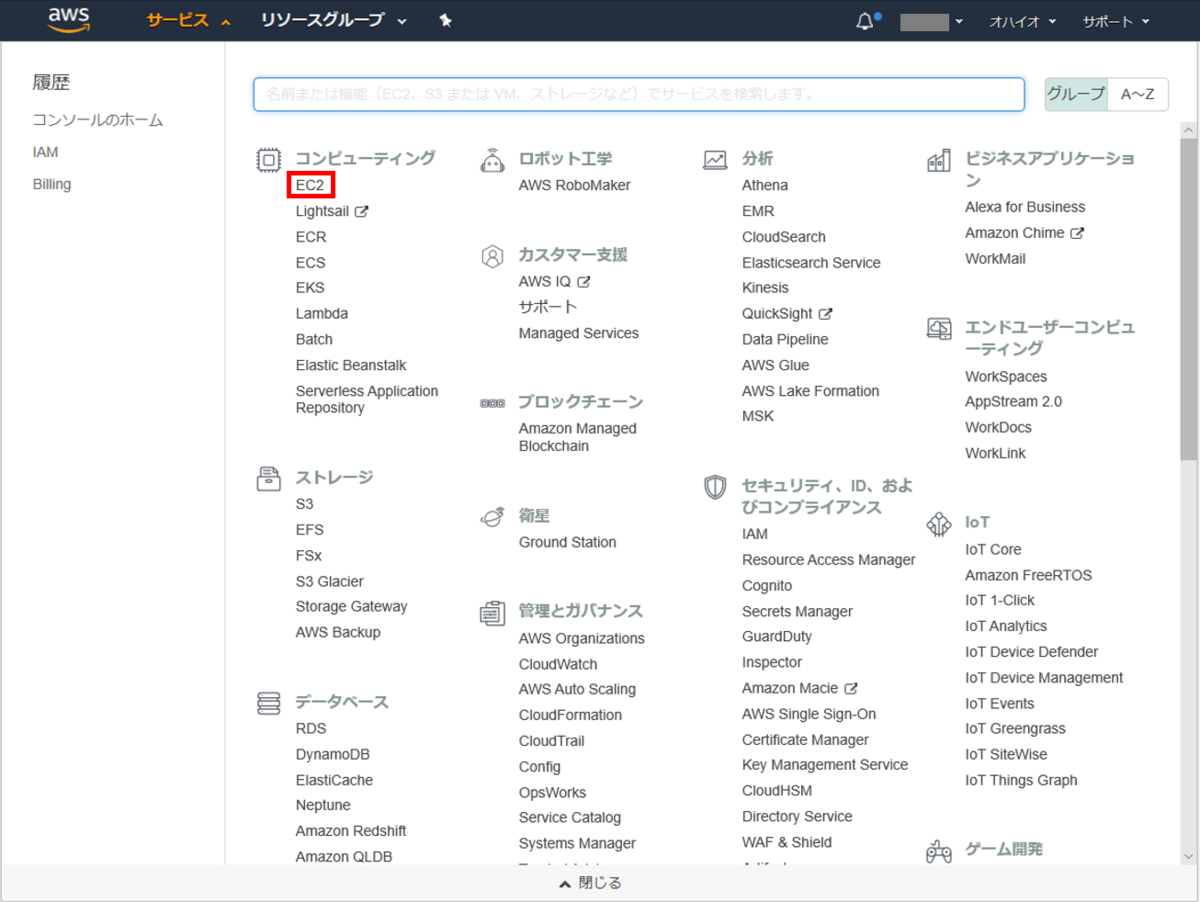Switch service view to A〜Z
Image resolution: width=1200 pixels, height=902 pixels.
pos(1138,94)
